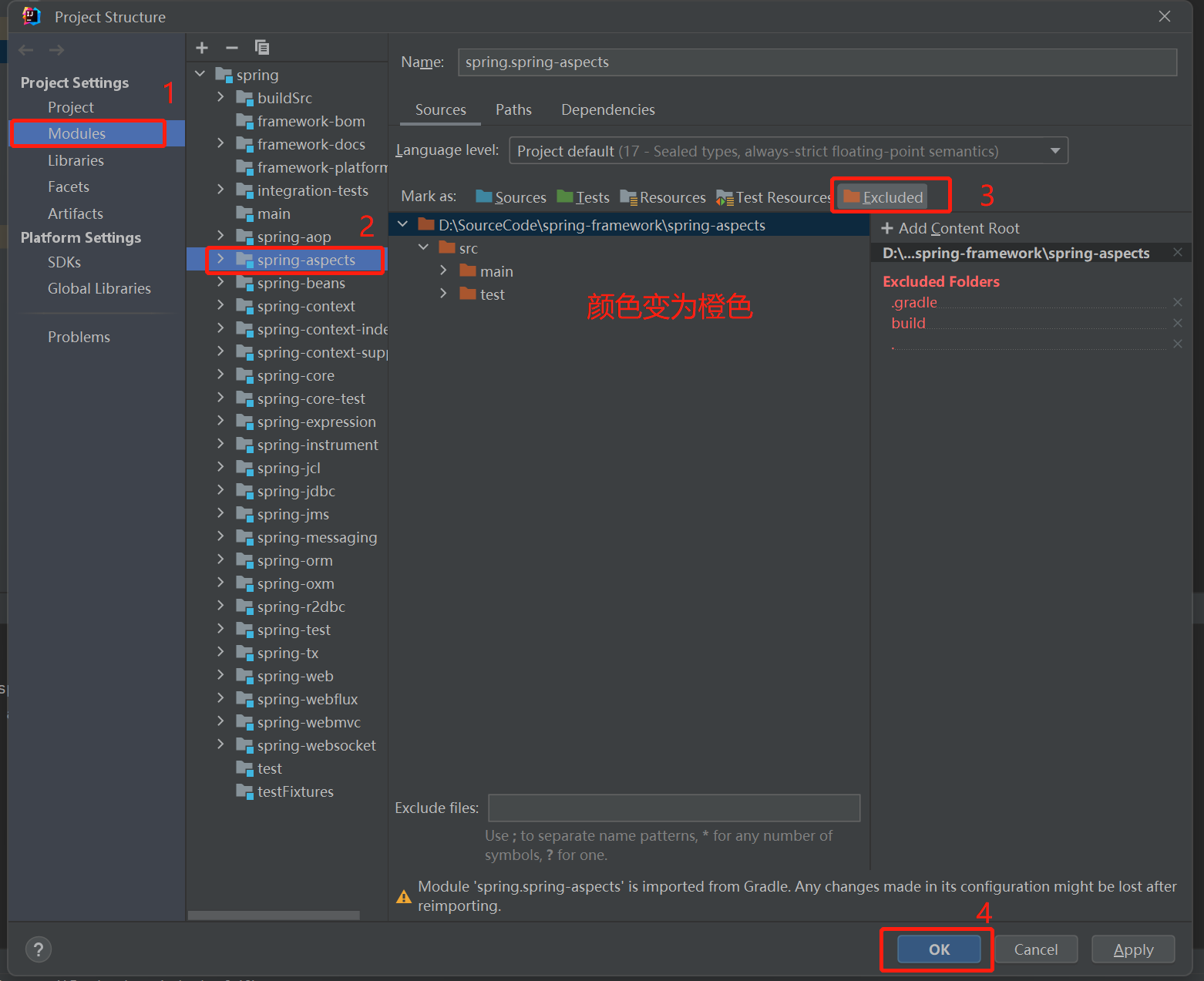Click the .gradle excluded folder entry
This screenshot has width=1204, height=981.
click(914, 302)
